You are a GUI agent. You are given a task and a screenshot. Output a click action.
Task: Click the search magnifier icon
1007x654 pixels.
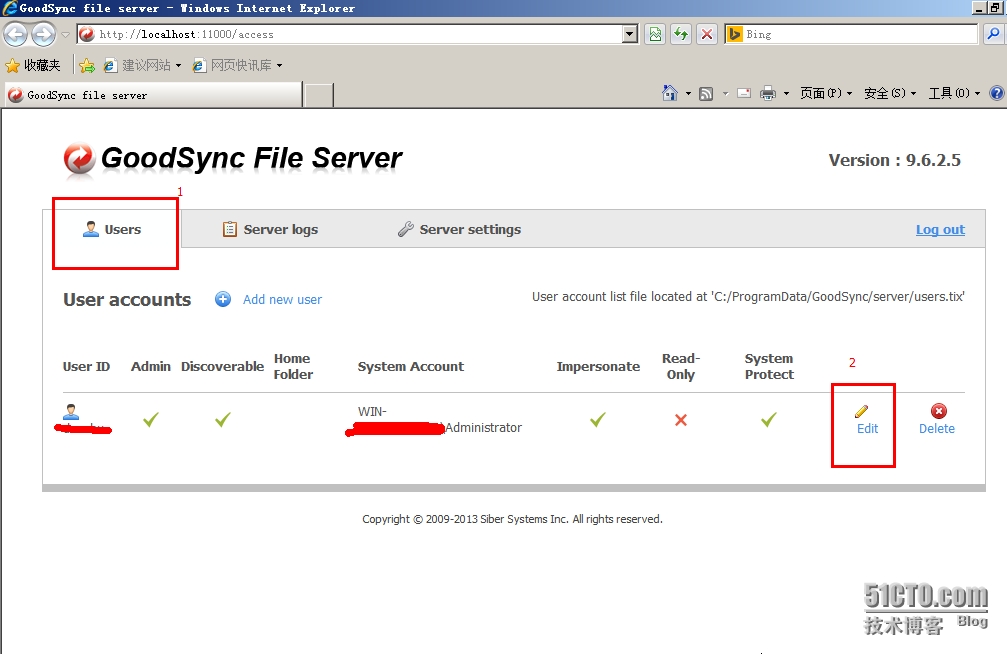pos(993,34)
